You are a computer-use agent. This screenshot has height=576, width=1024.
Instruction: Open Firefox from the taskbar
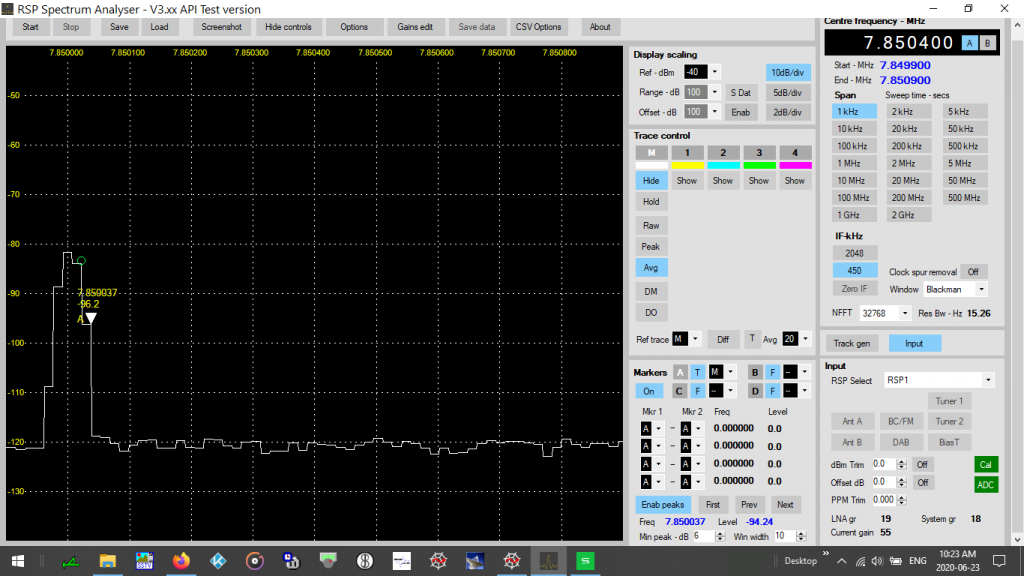pyautogui.click(x=179, y=561)
